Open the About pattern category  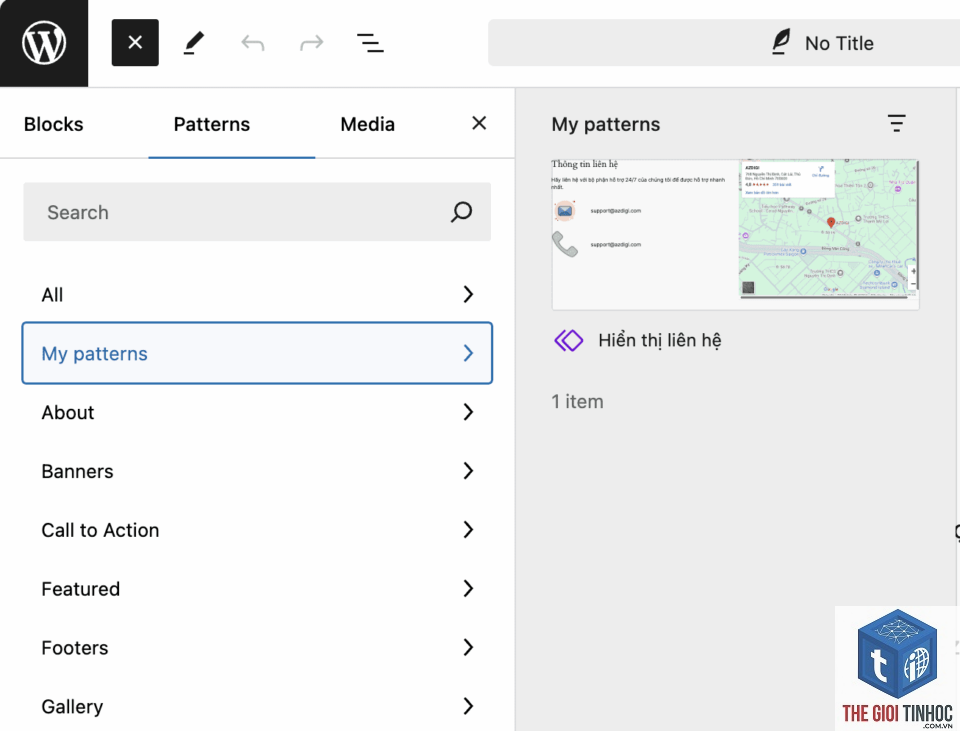[257, 412]
